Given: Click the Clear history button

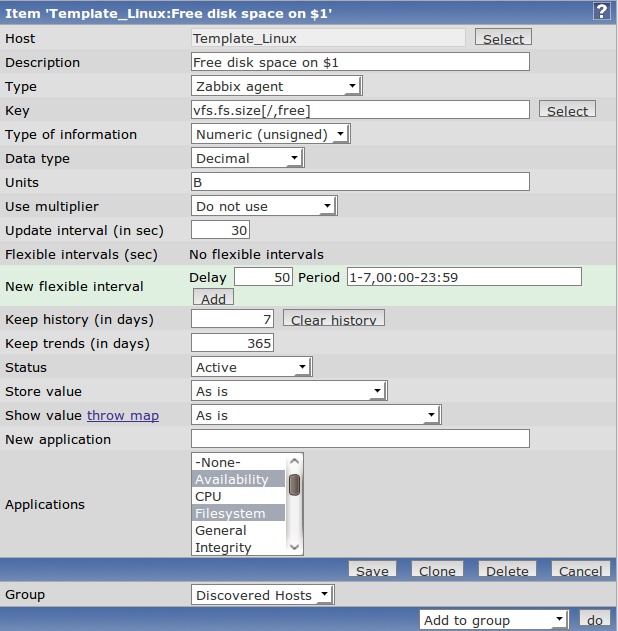Looking at the screenshot, I should click(334, 320).
